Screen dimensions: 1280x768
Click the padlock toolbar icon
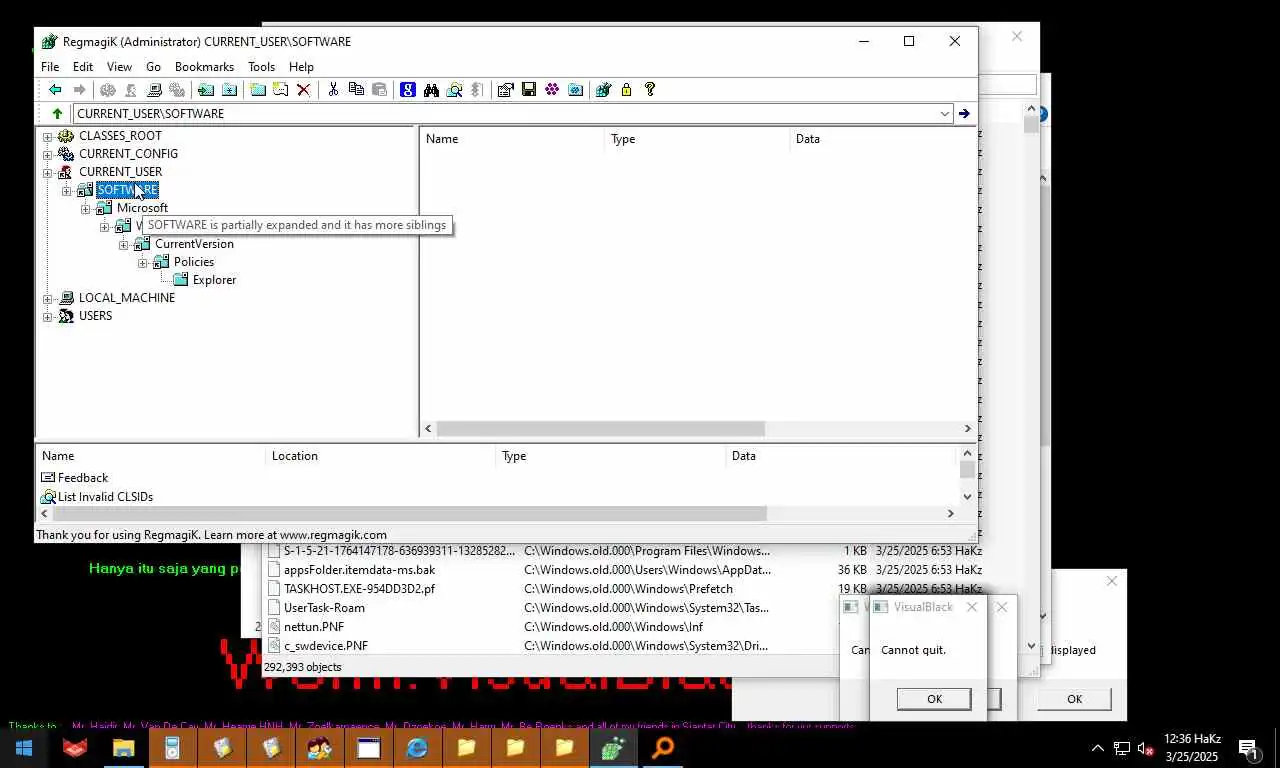(x=626, y=90)
